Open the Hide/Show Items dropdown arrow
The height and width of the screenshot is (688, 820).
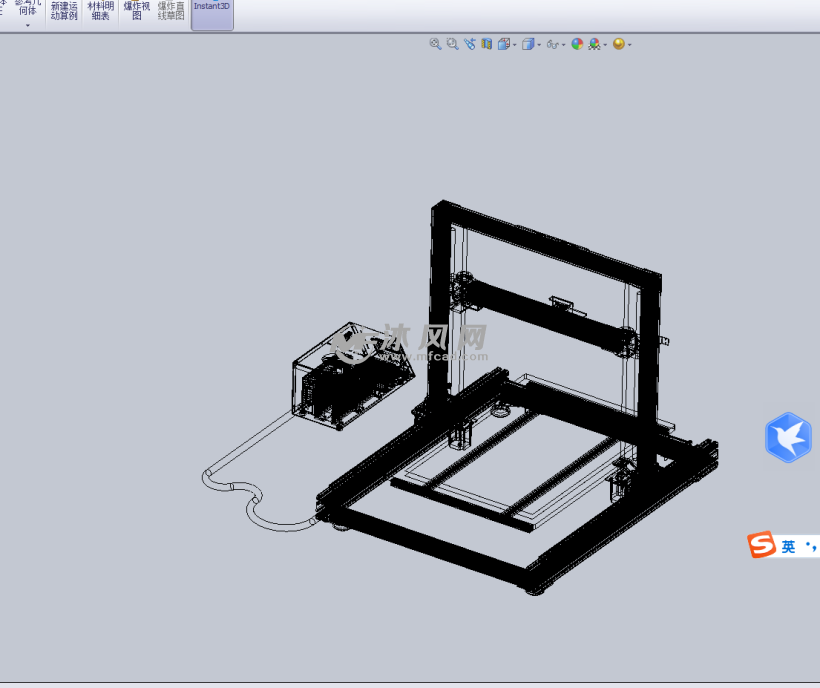[563, 45]
